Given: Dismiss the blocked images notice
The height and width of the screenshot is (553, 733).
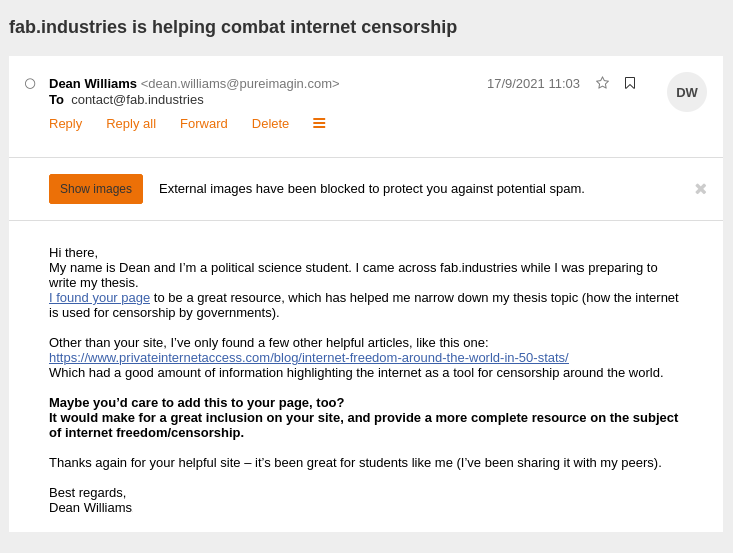Looking at the screenshot, I should click(x=700, y=189).
